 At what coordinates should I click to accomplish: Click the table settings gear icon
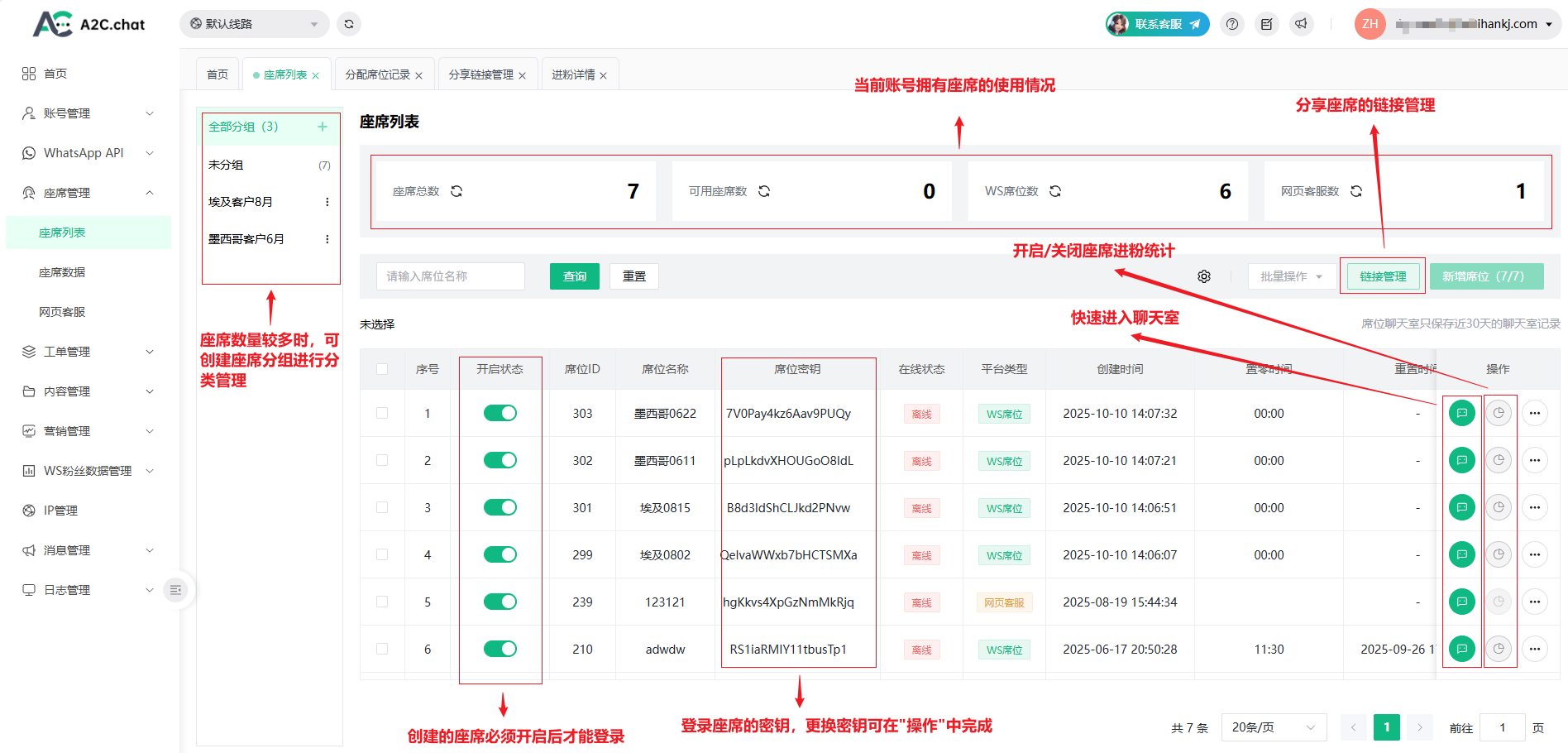(1204, 276)
